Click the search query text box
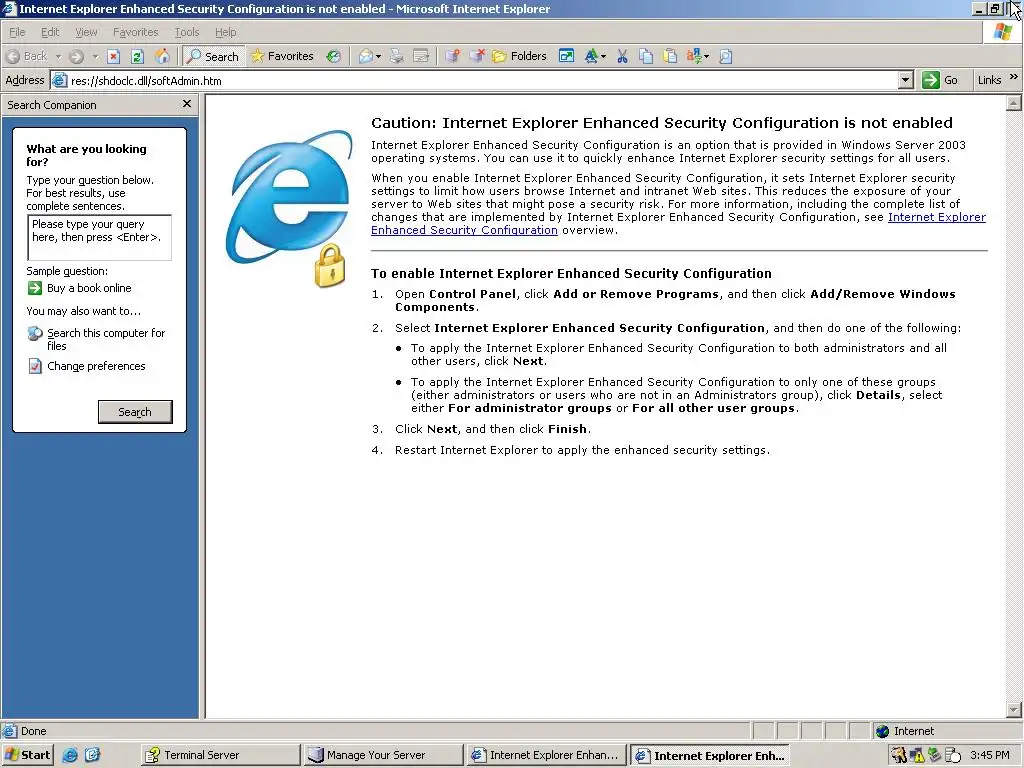Viewport: 1024px width, 768px height. point(99,238)
